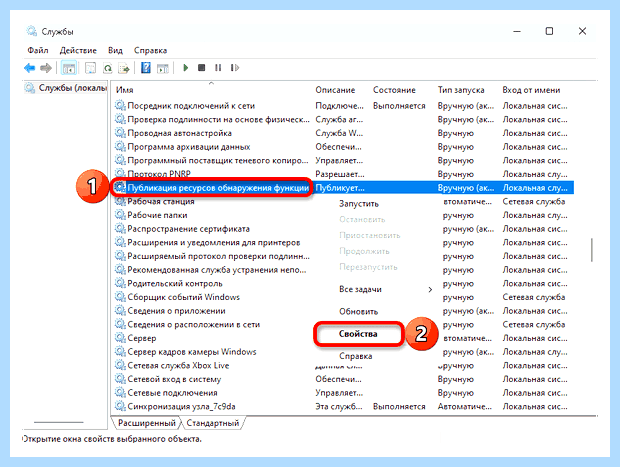
Task: Select Сведения о расположении в сети
Action: pos(194,325)
